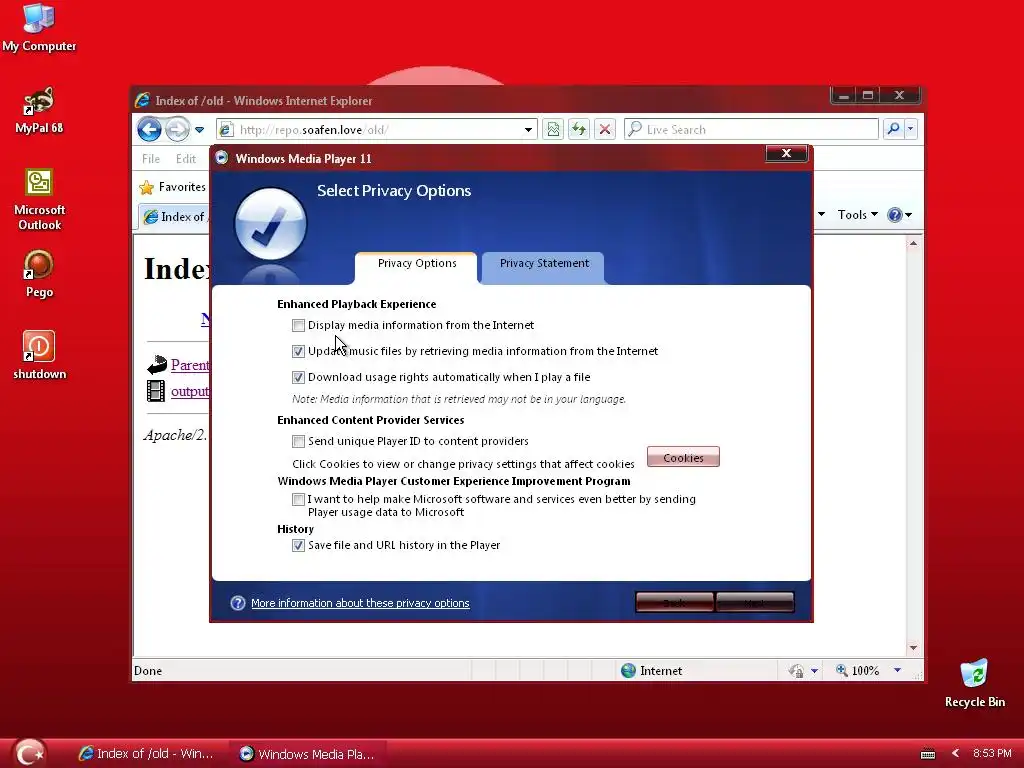Check Send unique Player ID to content providers

point(298,441)
